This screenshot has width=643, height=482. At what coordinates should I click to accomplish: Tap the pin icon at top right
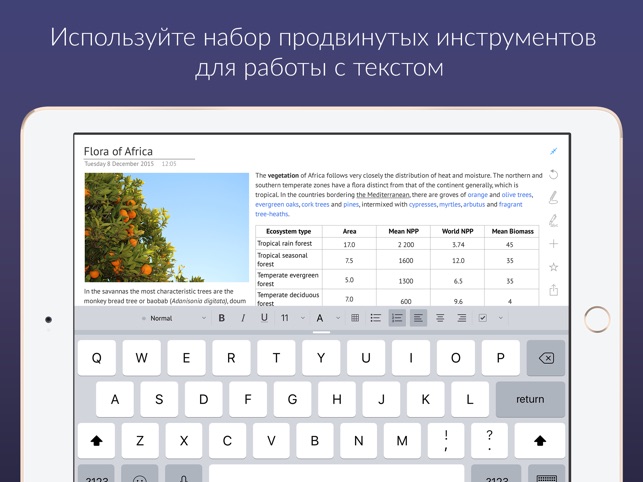click(554, 151)
